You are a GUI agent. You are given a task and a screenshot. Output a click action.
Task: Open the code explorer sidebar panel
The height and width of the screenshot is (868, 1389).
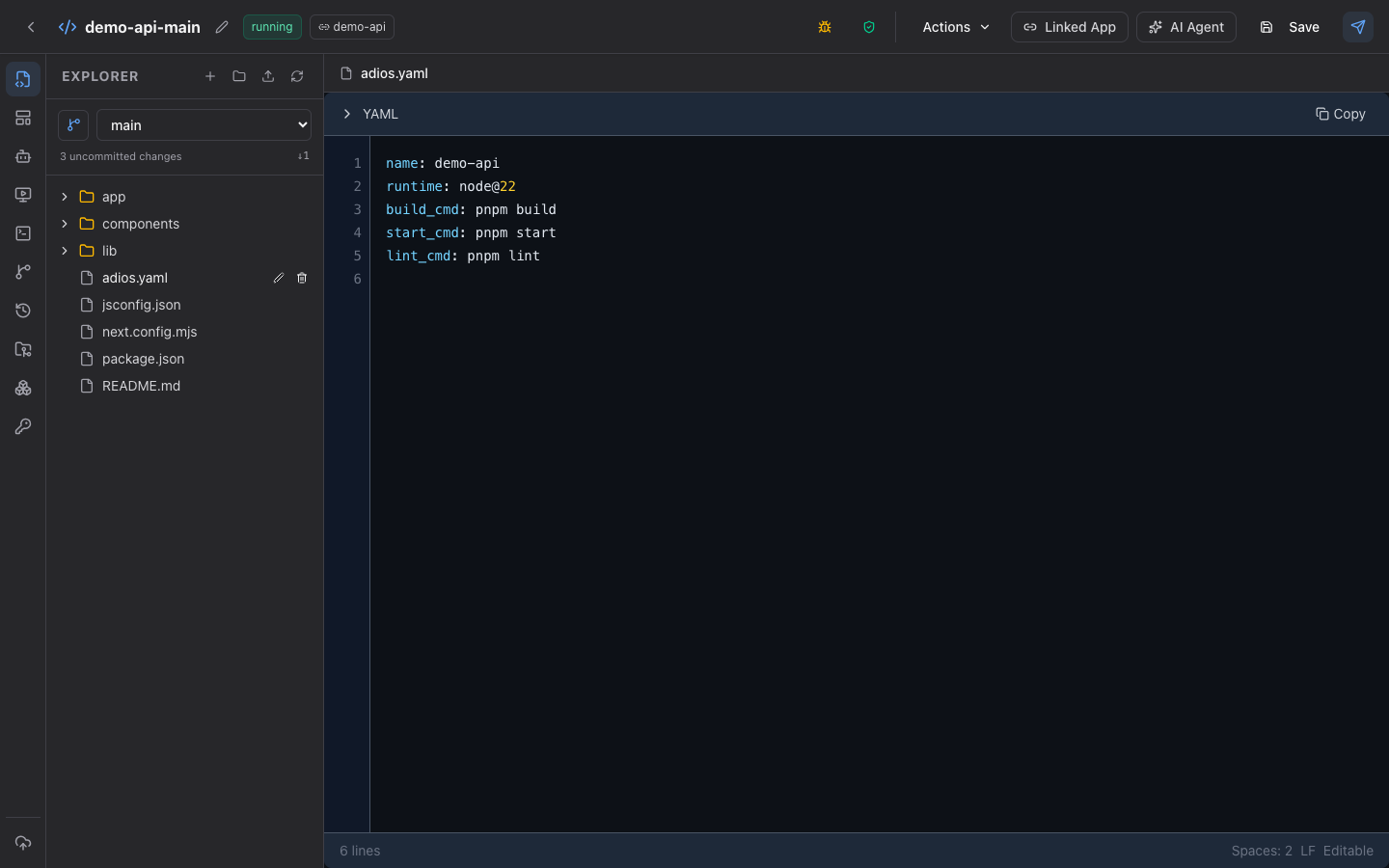coord(23,79)
